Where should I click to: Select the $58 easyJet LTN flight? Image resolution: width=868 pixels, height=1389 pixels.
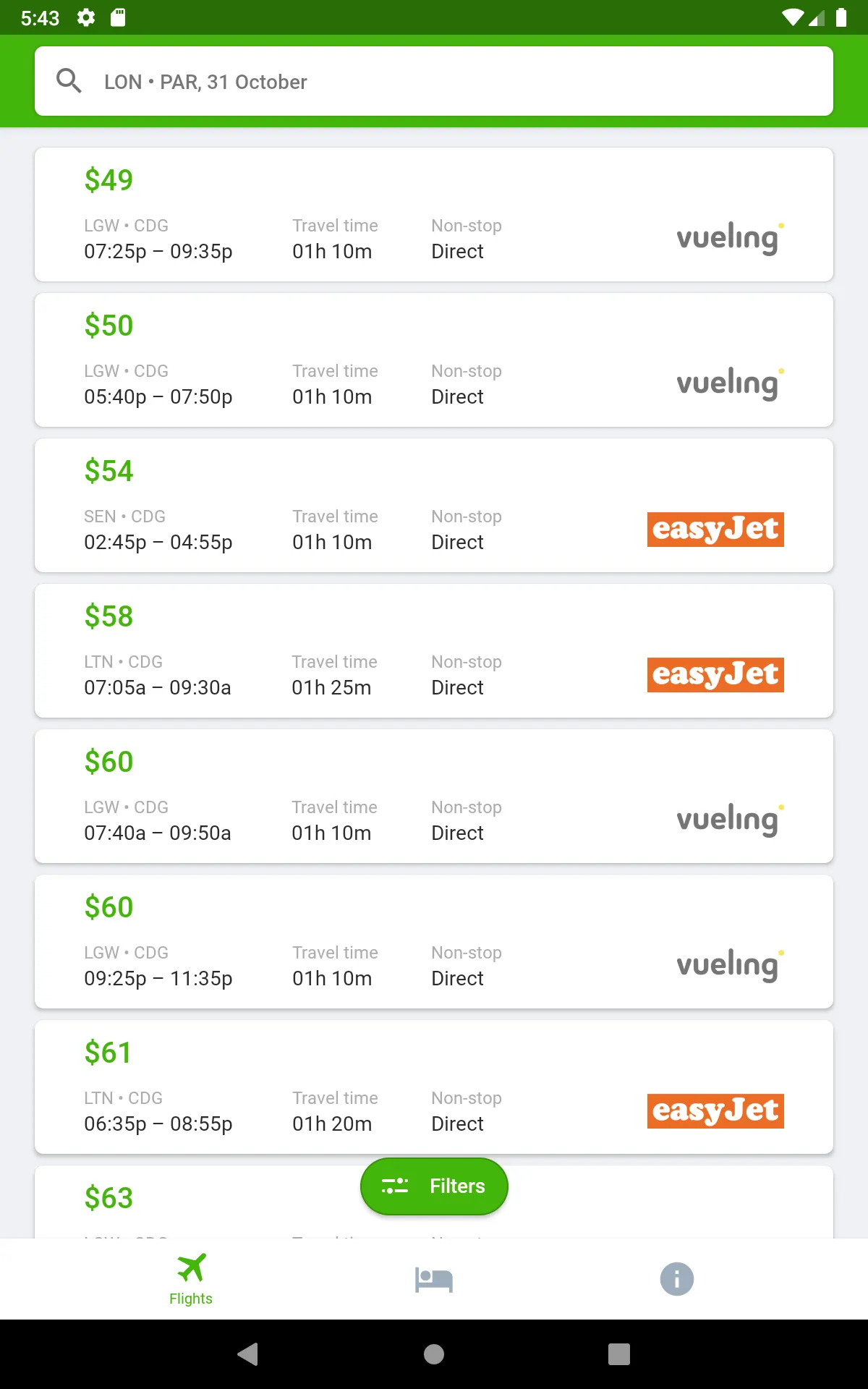434,650
